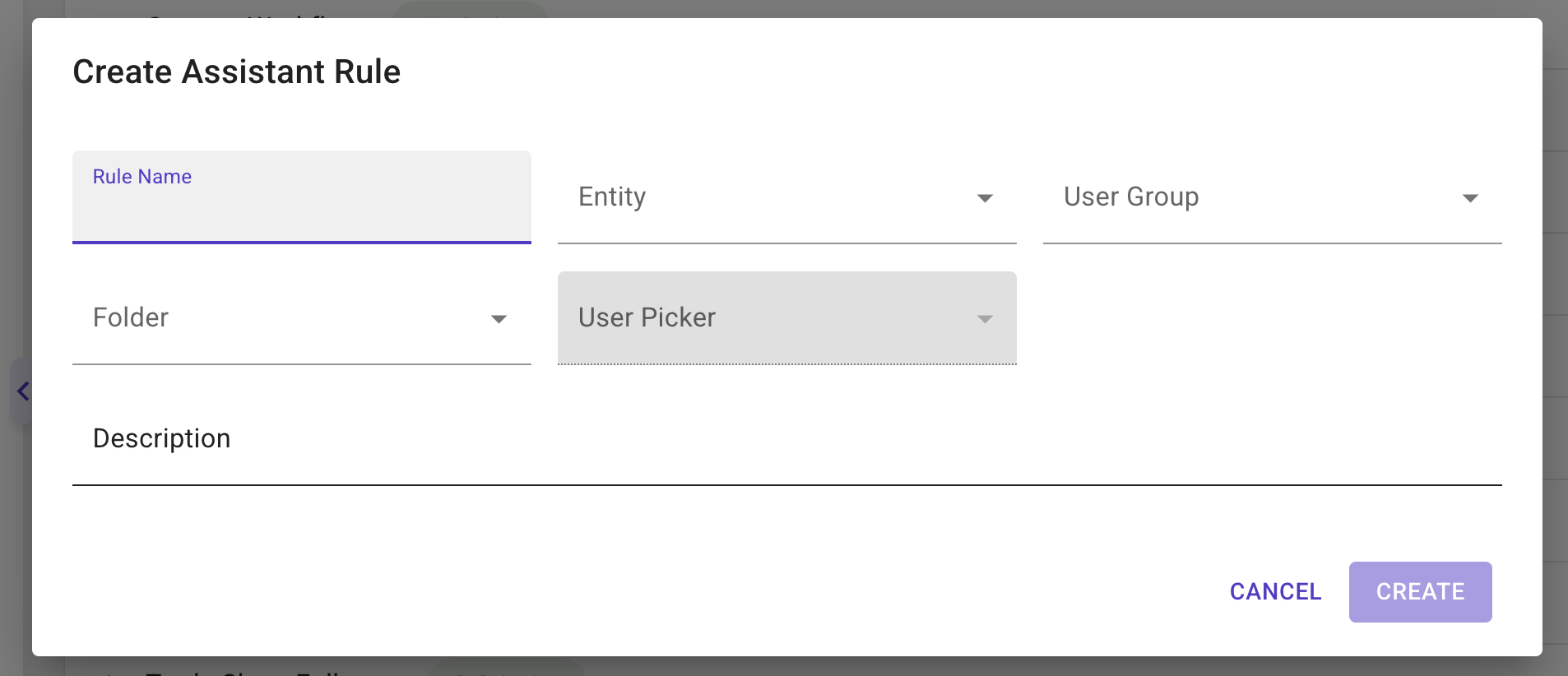1568x676 pixels.
Task: Click the Create button
Action: coord(1420,592)
